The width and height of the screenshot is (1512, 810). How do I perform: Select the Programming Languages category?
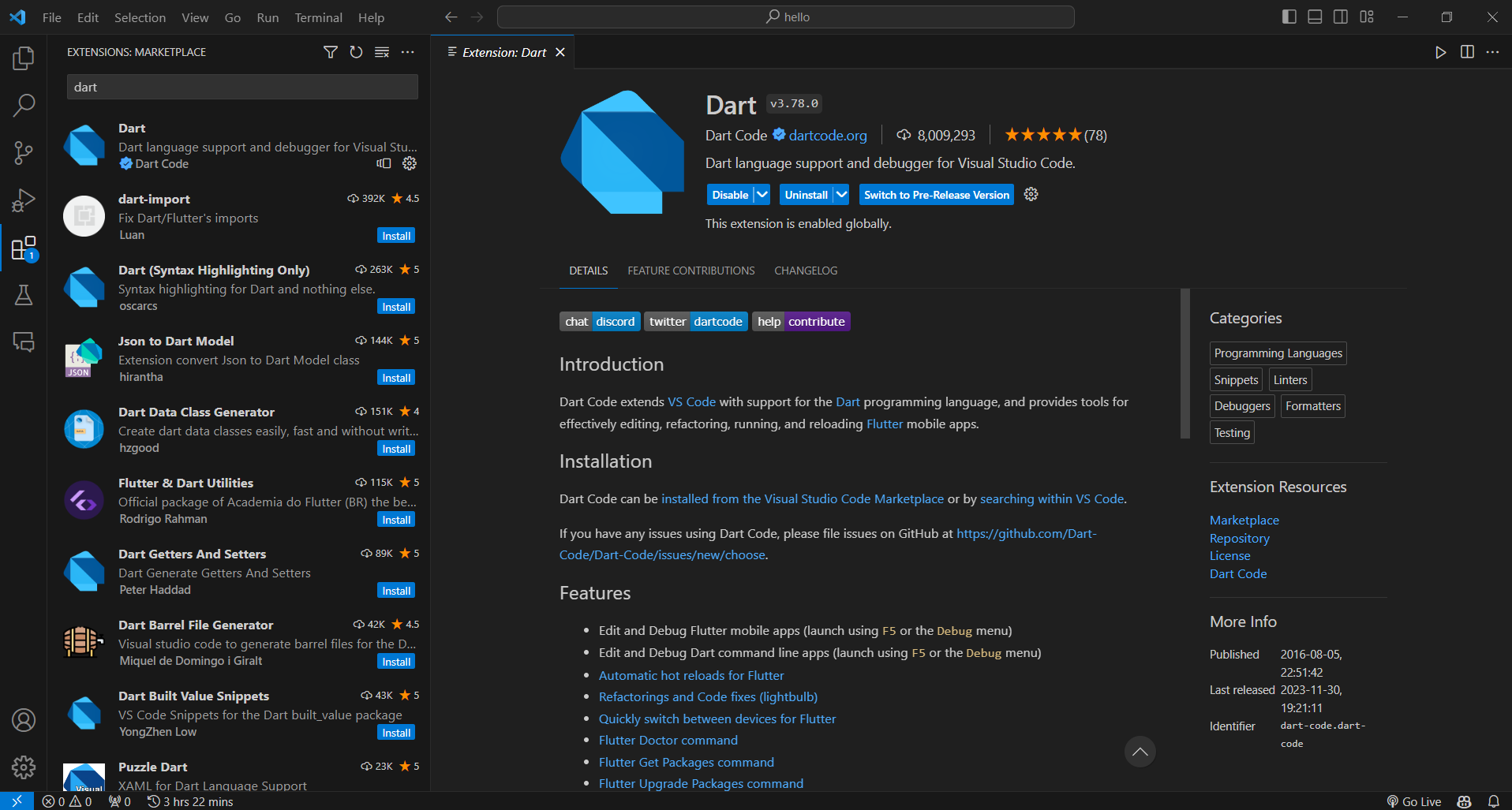click(1278, 353)
